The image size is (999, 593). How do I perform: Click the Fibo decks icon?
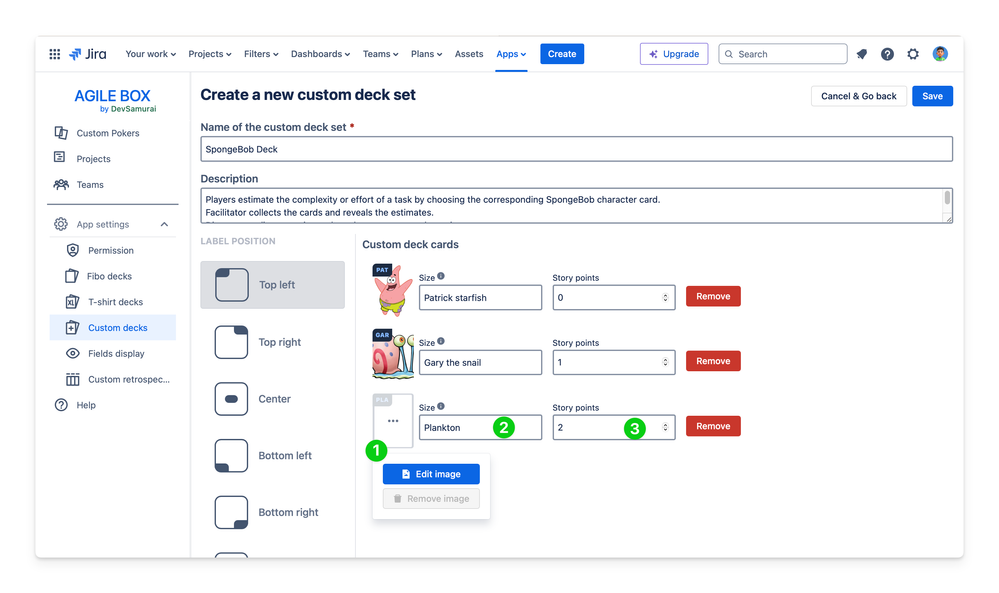[72, 276]
